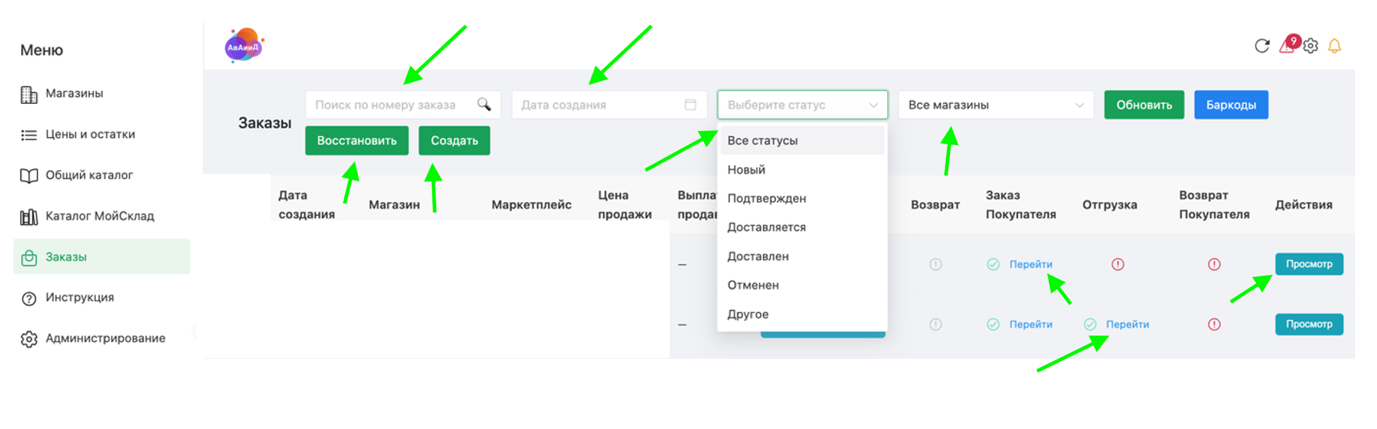Focus the Поиск по номеру заказа field
This screenshot has height=429, width=1377.
(x=392, y=104)
